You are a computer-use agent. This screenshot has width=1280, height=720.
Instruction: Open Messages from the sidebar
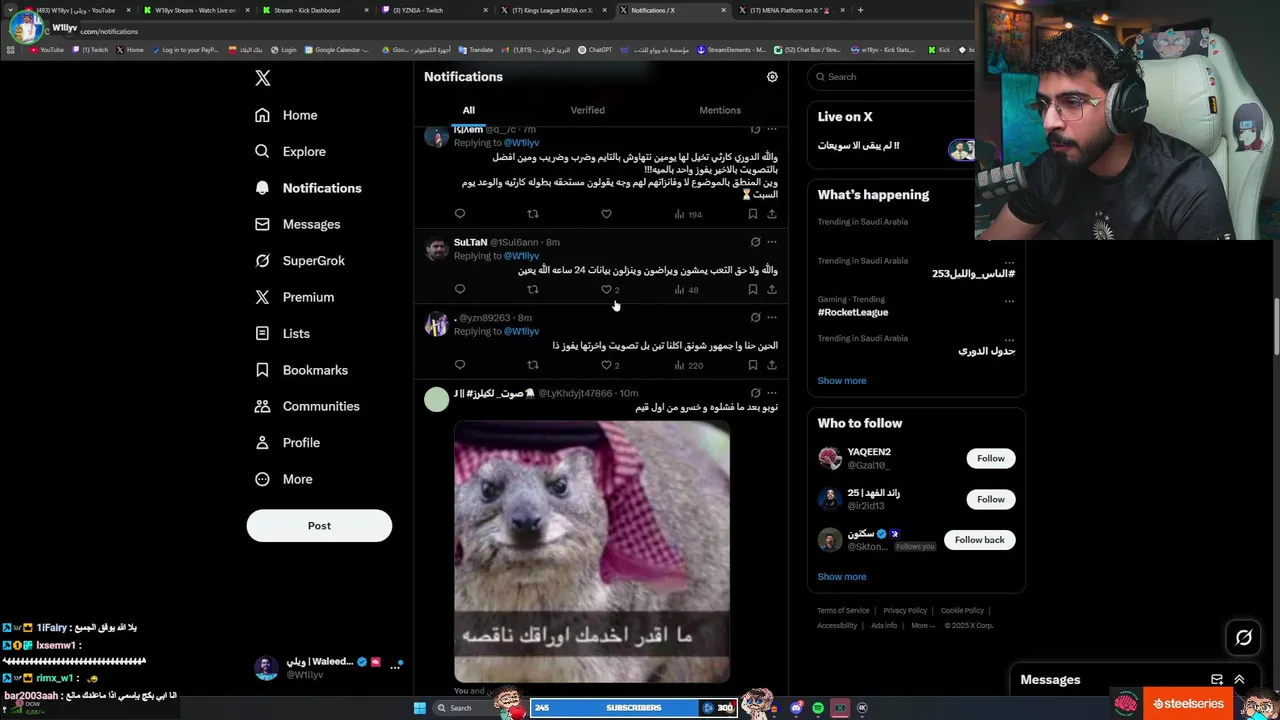click(x=297, y=224)
